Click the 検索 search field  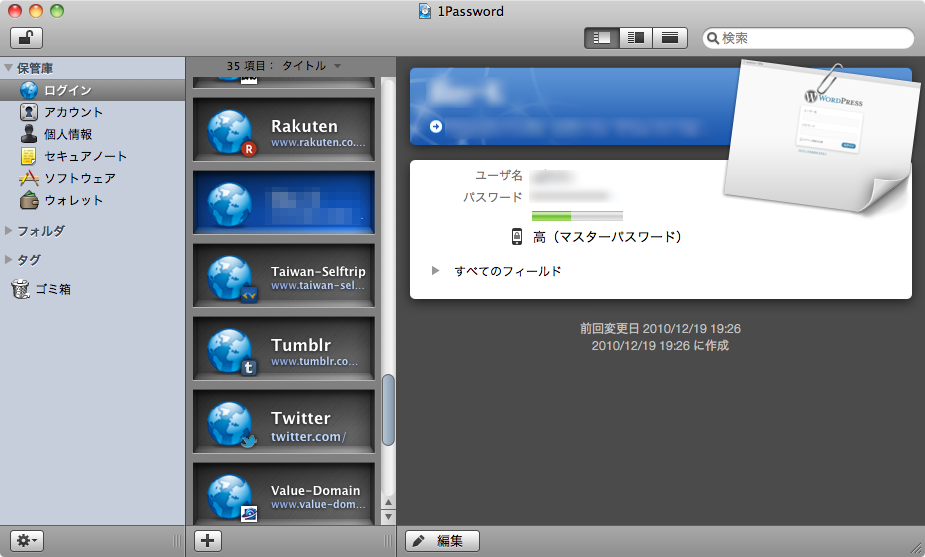[808, 38]
